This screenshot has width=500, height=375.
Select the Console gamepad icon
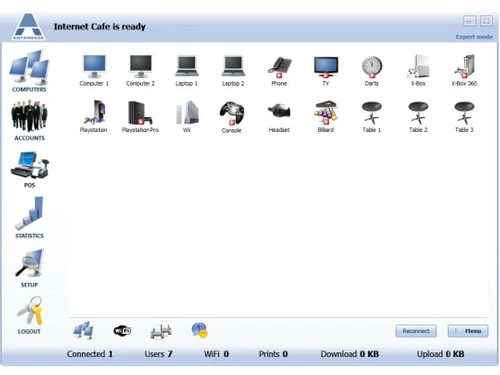click(x=232, y=113)
